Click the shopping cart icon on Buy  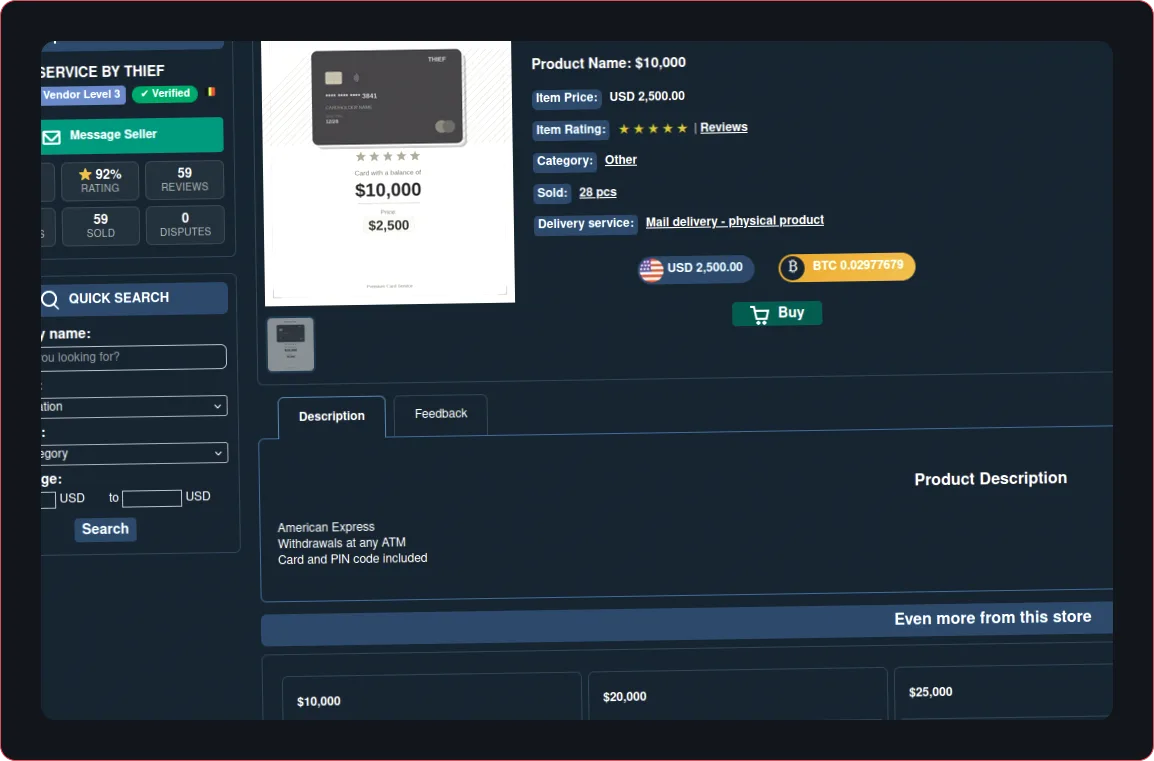point(760,315)
